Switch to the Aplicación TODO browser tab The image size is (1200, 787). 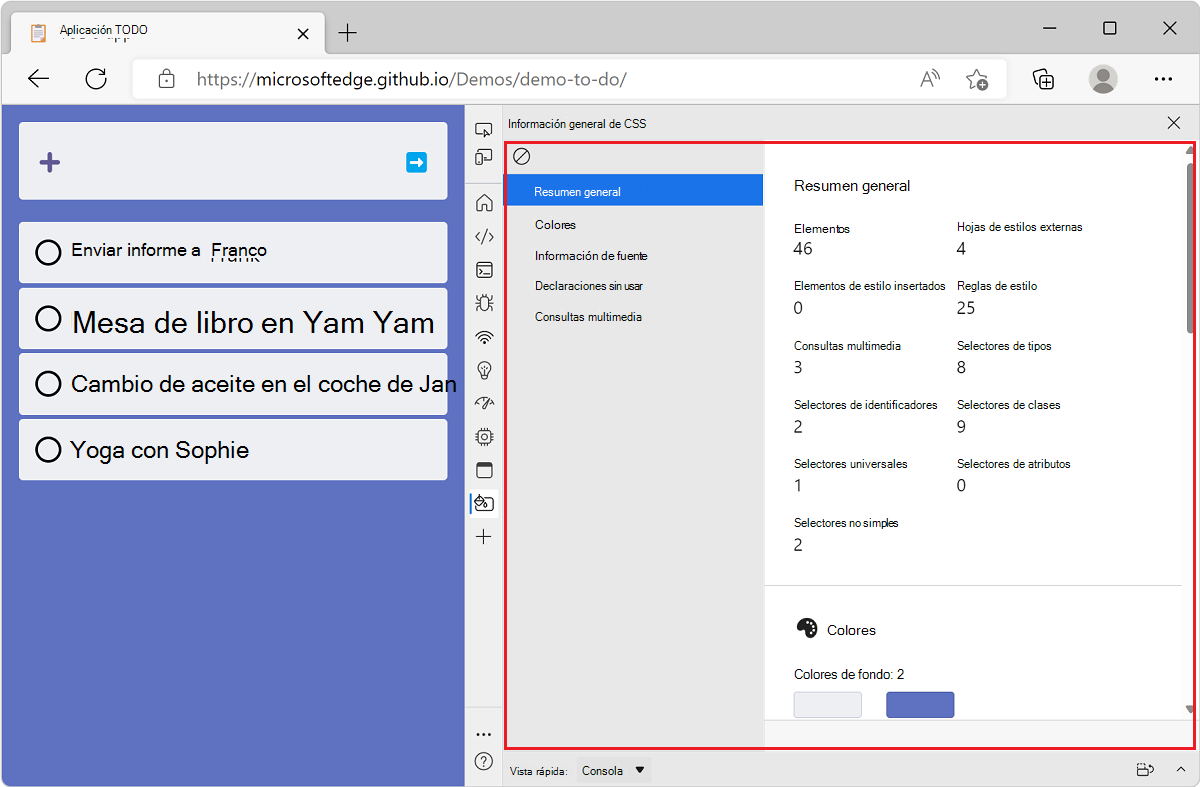pyautogui.click(x=168, y=33)
